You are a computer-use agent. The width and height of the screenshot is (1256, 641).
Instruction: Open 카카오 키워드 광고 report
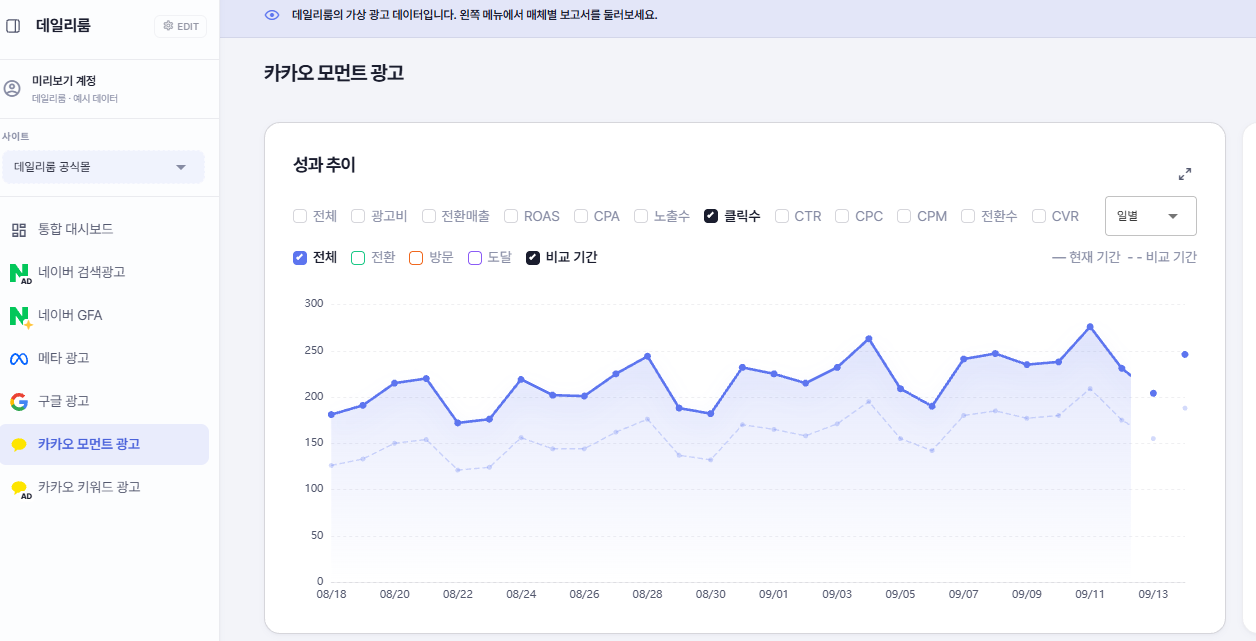pyautogui.click(x=105, y=488)
